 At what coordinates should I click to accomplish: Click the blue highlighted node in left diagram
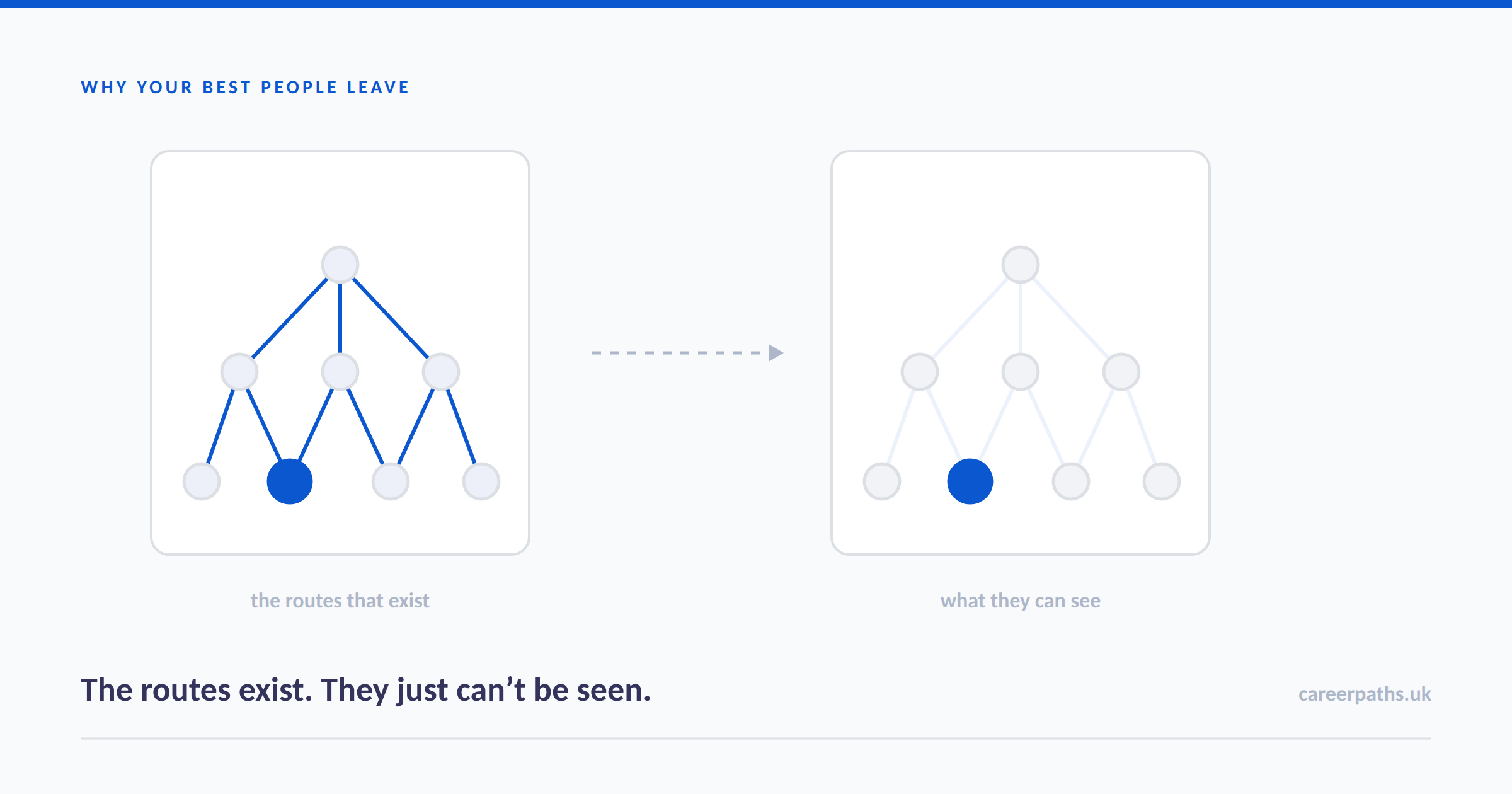[290, 481]
